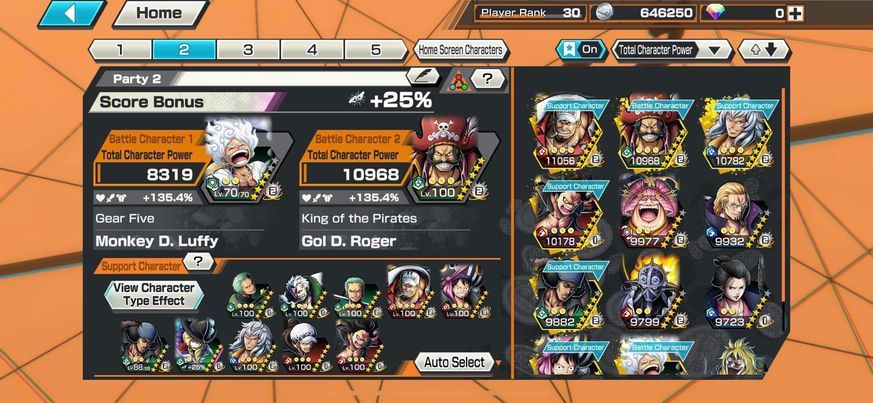
Task: Open the character type triangle chart icon
Action: coord(458,81)
